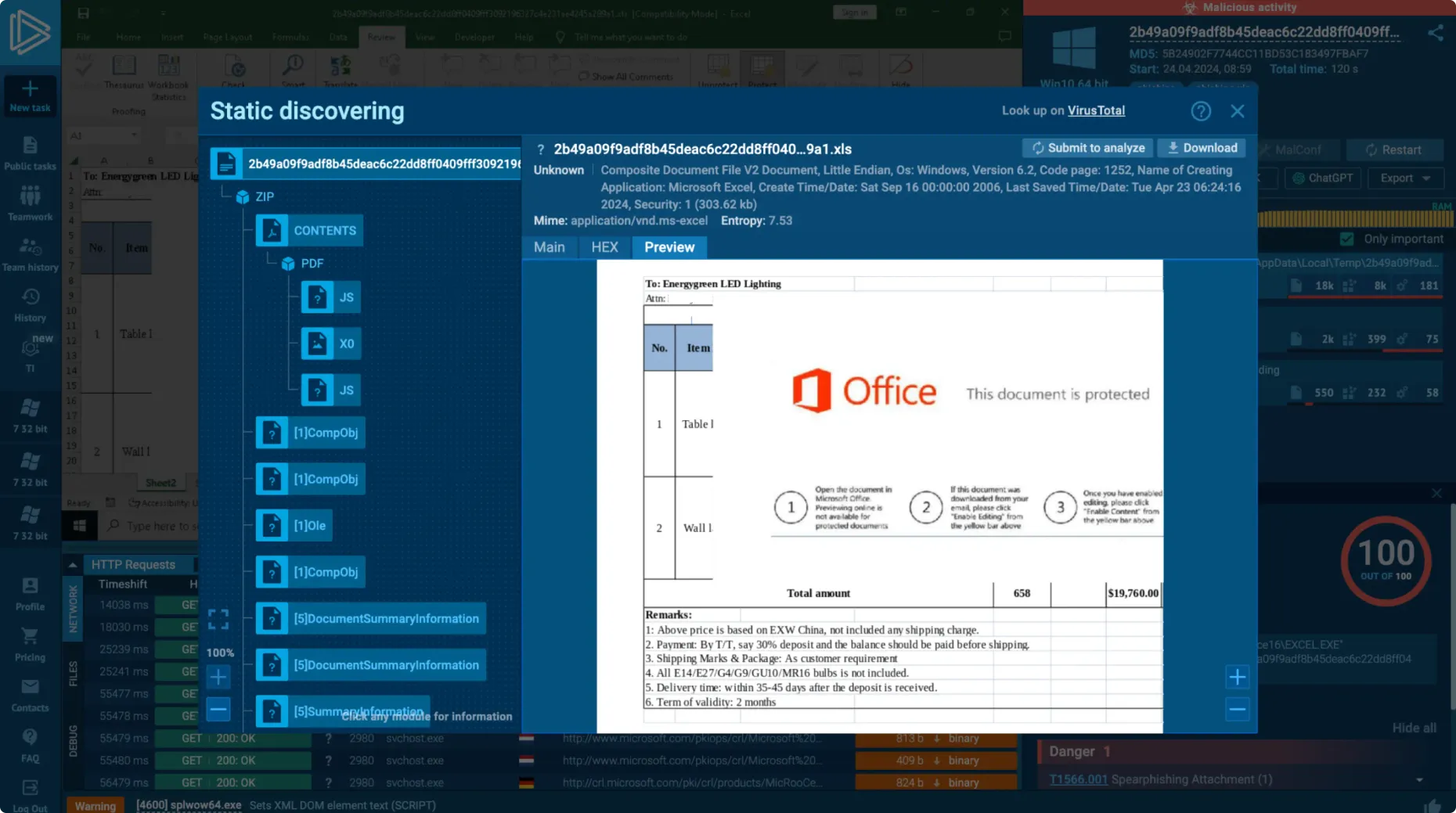
Task: Collapse the HTTP Requests panel arrow
Action: (73, 565)
